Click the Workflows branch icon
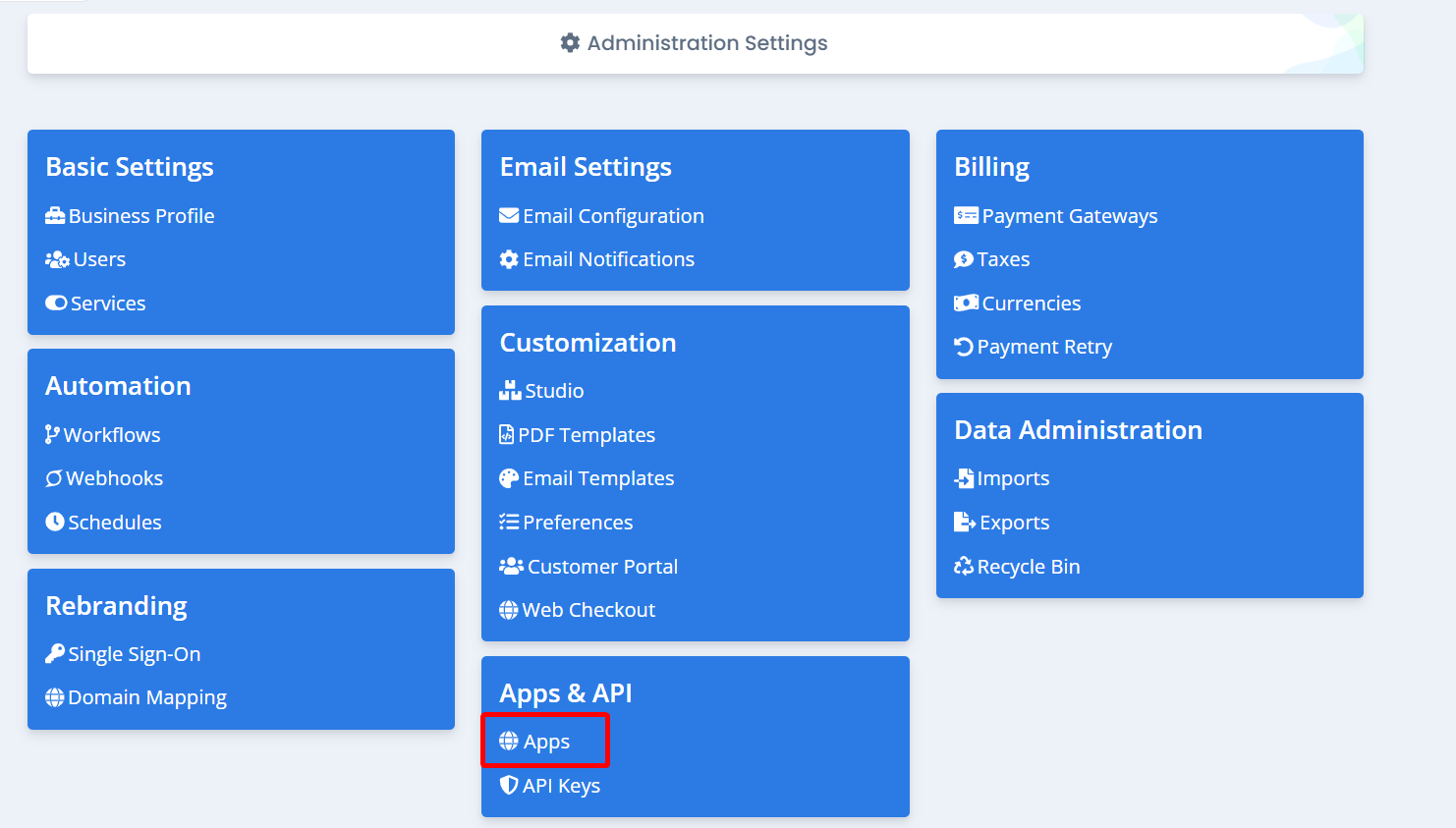Screen dimensions: 1456x828 click(x=53, y=434)
